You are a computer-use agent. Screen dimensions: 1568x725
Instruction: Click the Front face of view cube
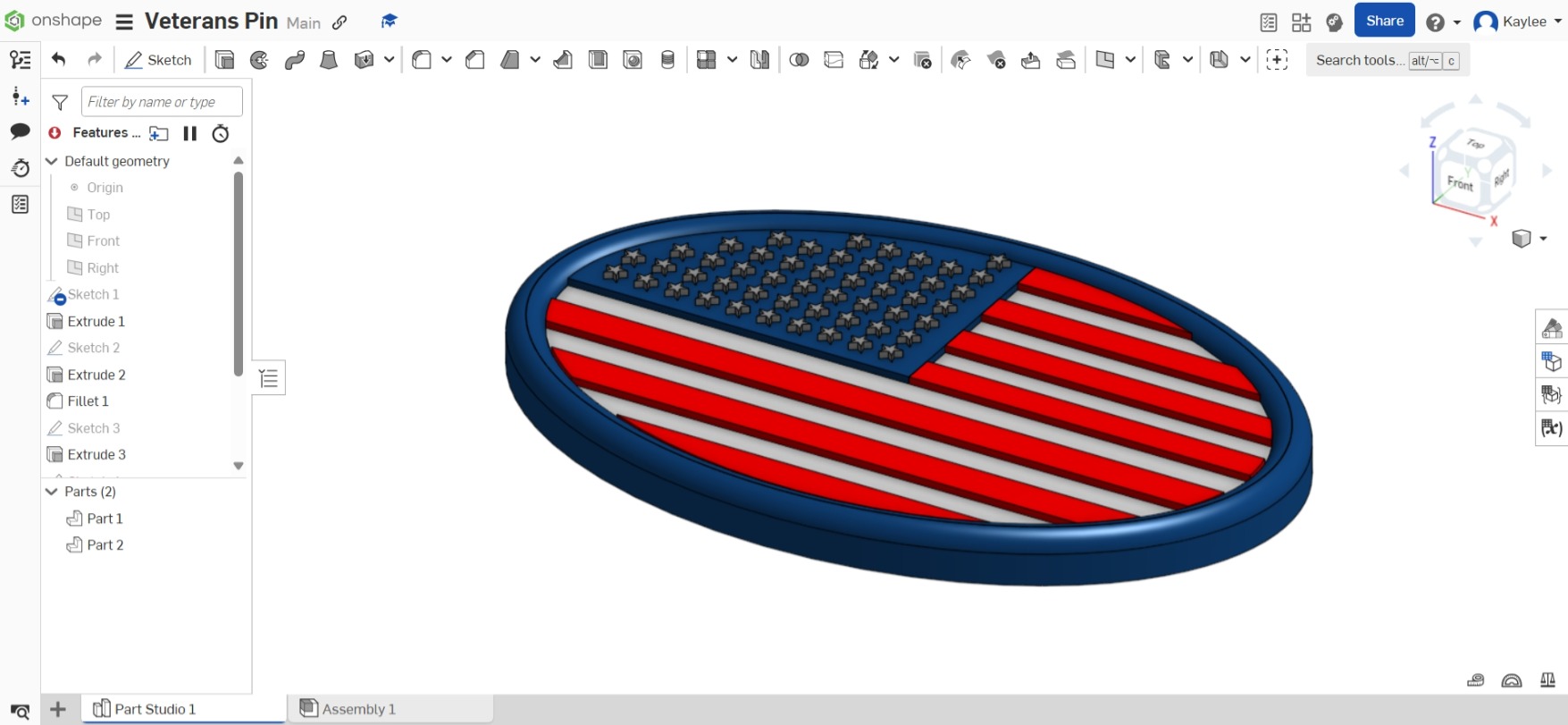coord(1460,183)
